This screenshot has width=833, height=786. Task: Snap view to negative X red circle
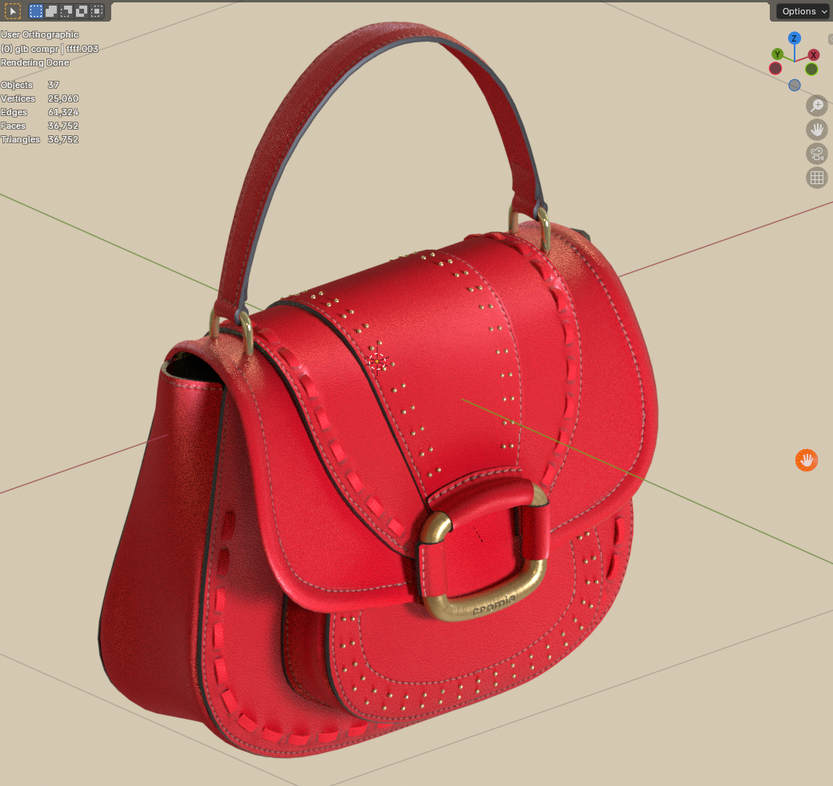(x=775, y=68)
